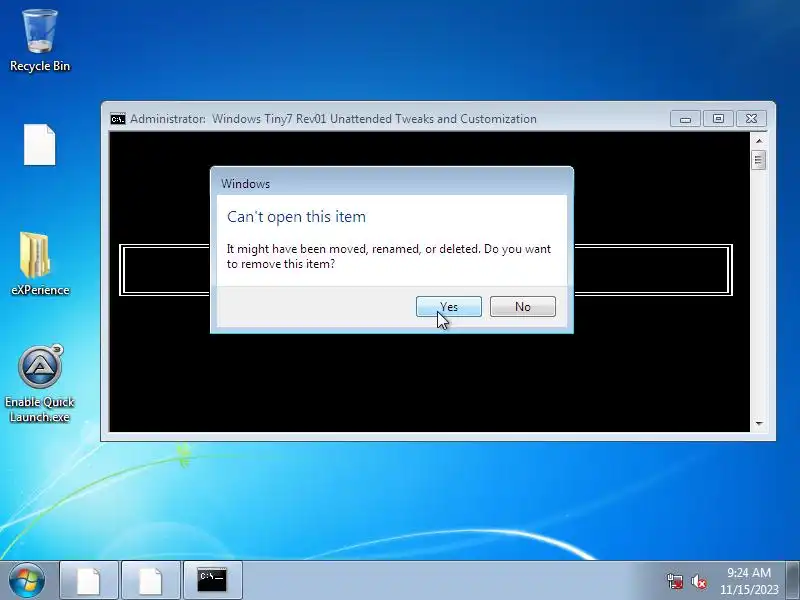This screenshot has height=600, width=800.
Task: Click Yes to remove the item
Action: coord(448,307)
